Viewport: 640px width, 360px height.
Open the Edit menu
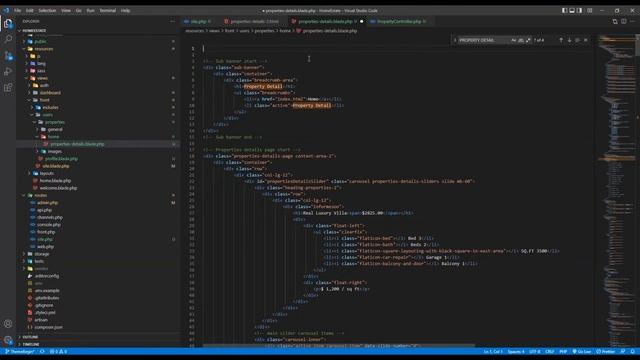point(29,11)
